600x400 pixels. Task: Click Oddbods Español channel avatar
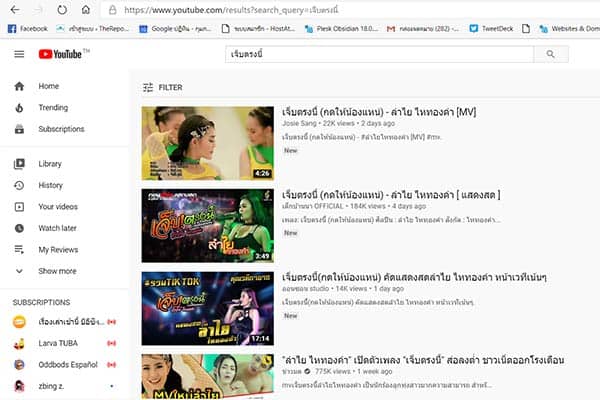tap(19, 365)
